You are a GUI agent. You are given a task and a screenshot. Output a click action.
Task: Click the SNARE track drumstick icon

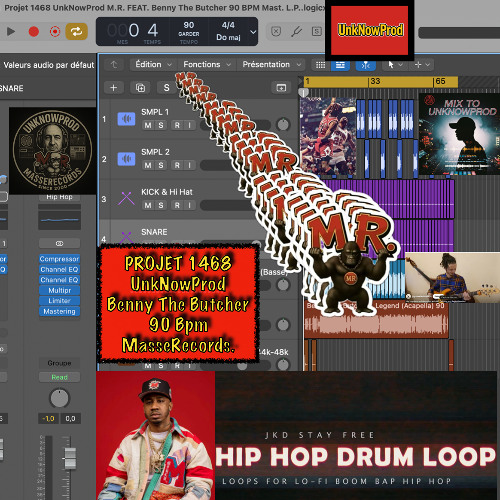click(126, 237)
